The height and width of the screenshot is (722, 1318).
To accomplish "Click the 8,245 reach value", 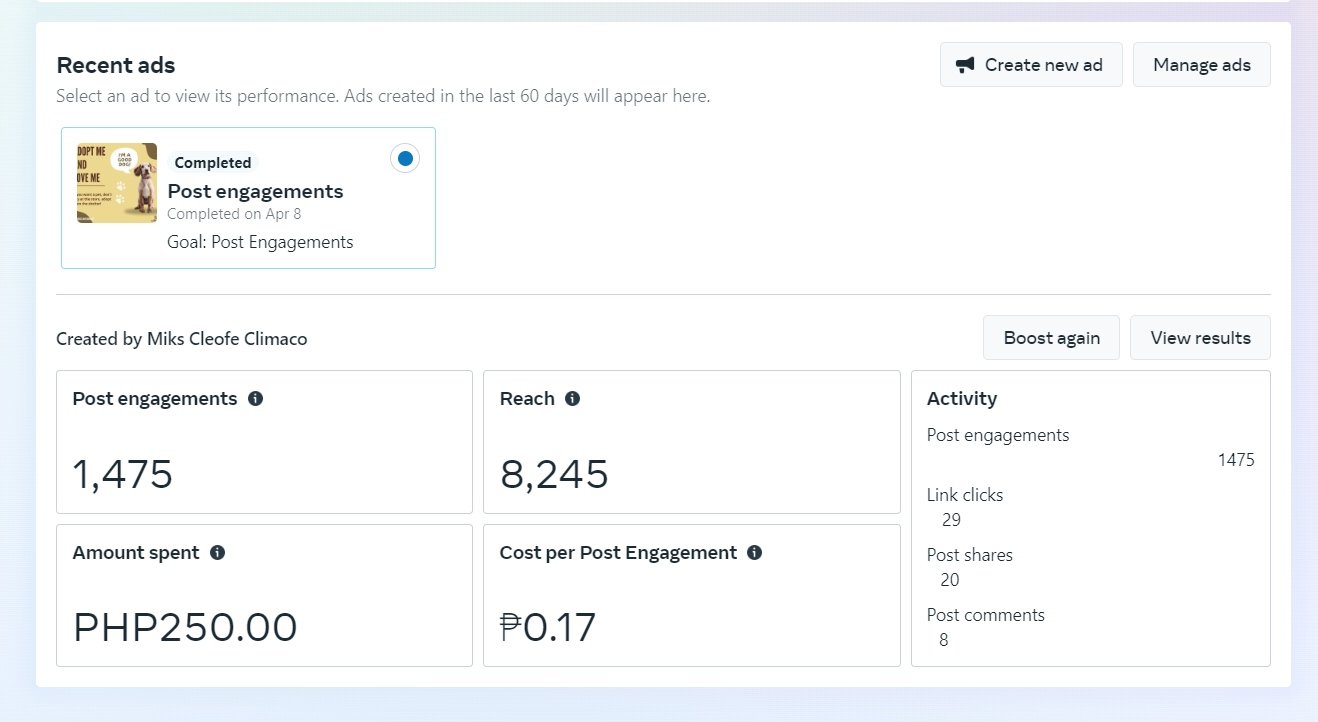I will pyautogui.click(x=554, y=474).
